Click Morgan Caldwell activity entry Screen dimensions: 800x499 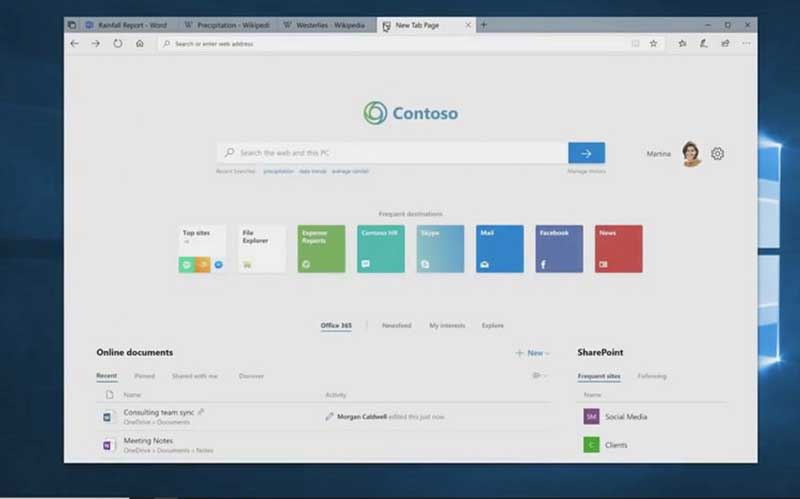click(385, 417)
